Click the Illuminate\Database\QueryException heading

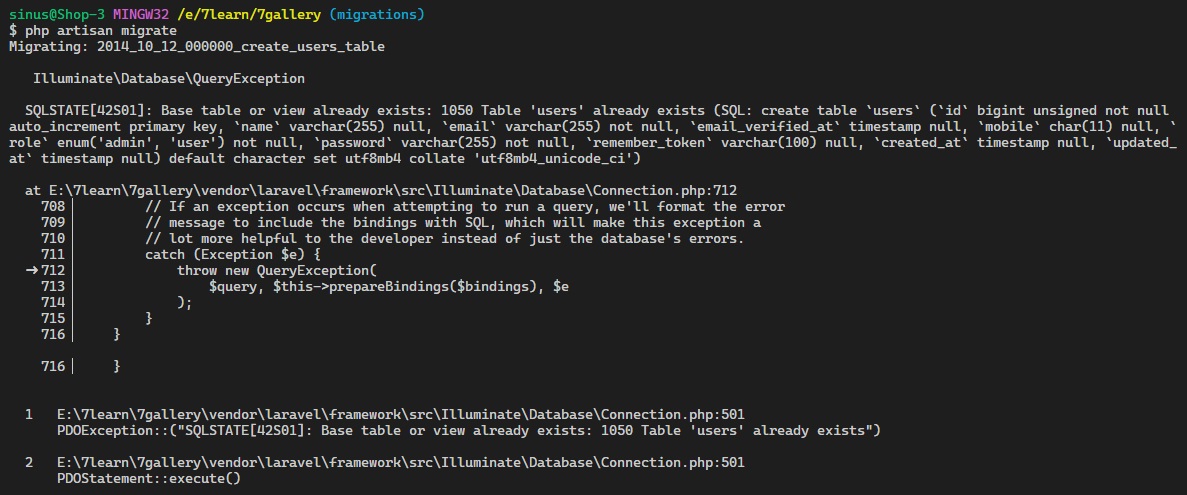pyautogui.click(x=170, y=79)
